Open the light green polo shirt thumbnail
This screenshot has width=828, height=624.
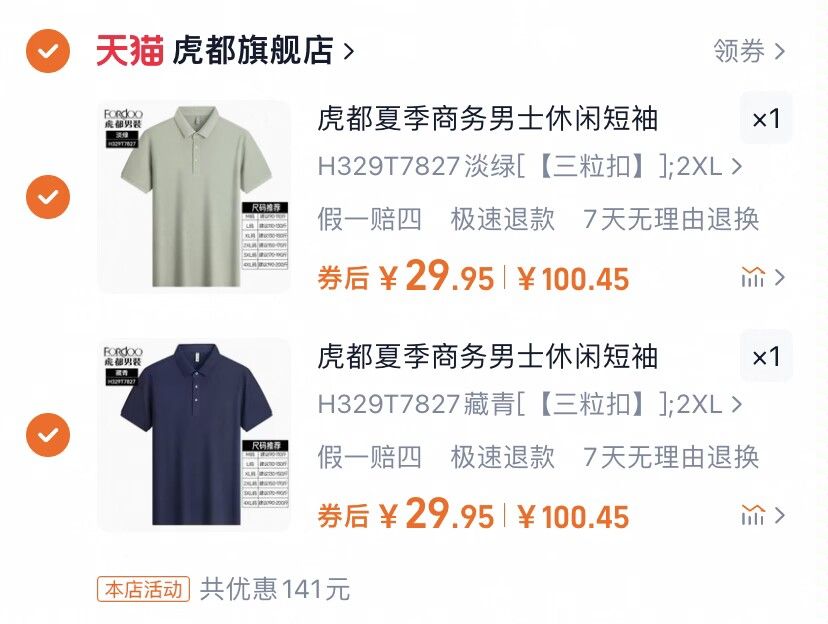(x=194, y=196)
